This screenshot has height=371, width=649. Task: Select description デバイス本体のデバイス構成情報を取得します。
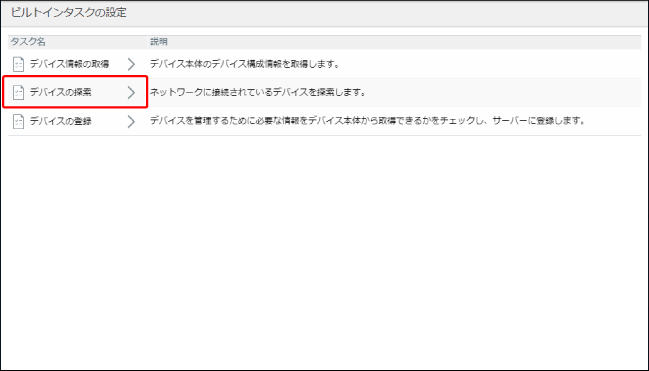tap(245, 64)
